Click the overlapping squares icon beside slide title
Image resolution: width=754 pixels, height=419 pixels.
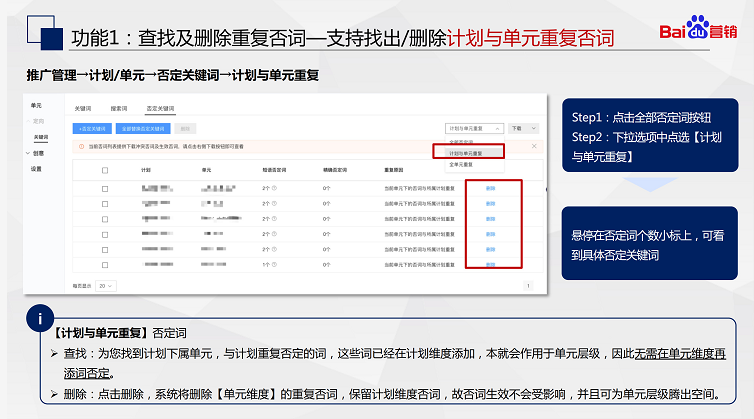pyautogui.click(x=40, y=36)
